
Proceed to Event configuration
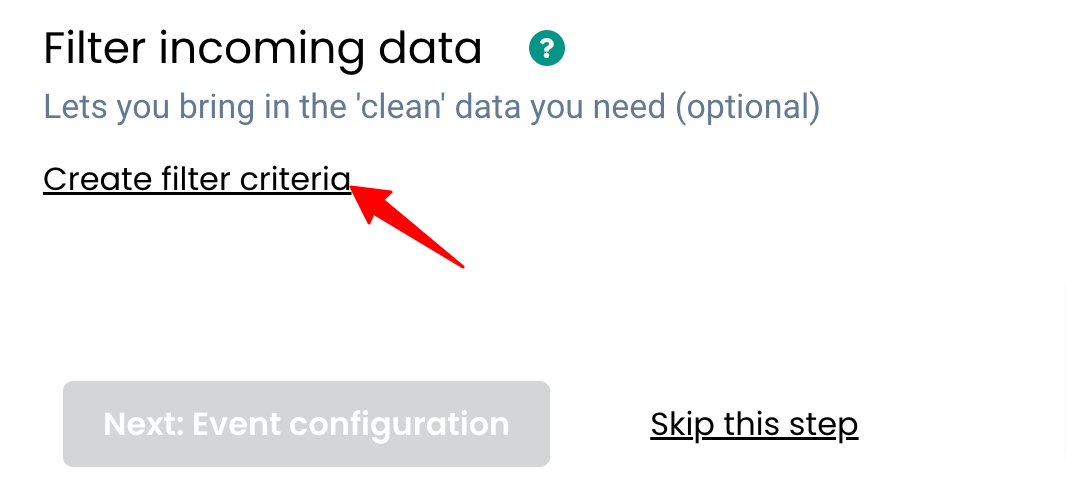pos(306,424)
